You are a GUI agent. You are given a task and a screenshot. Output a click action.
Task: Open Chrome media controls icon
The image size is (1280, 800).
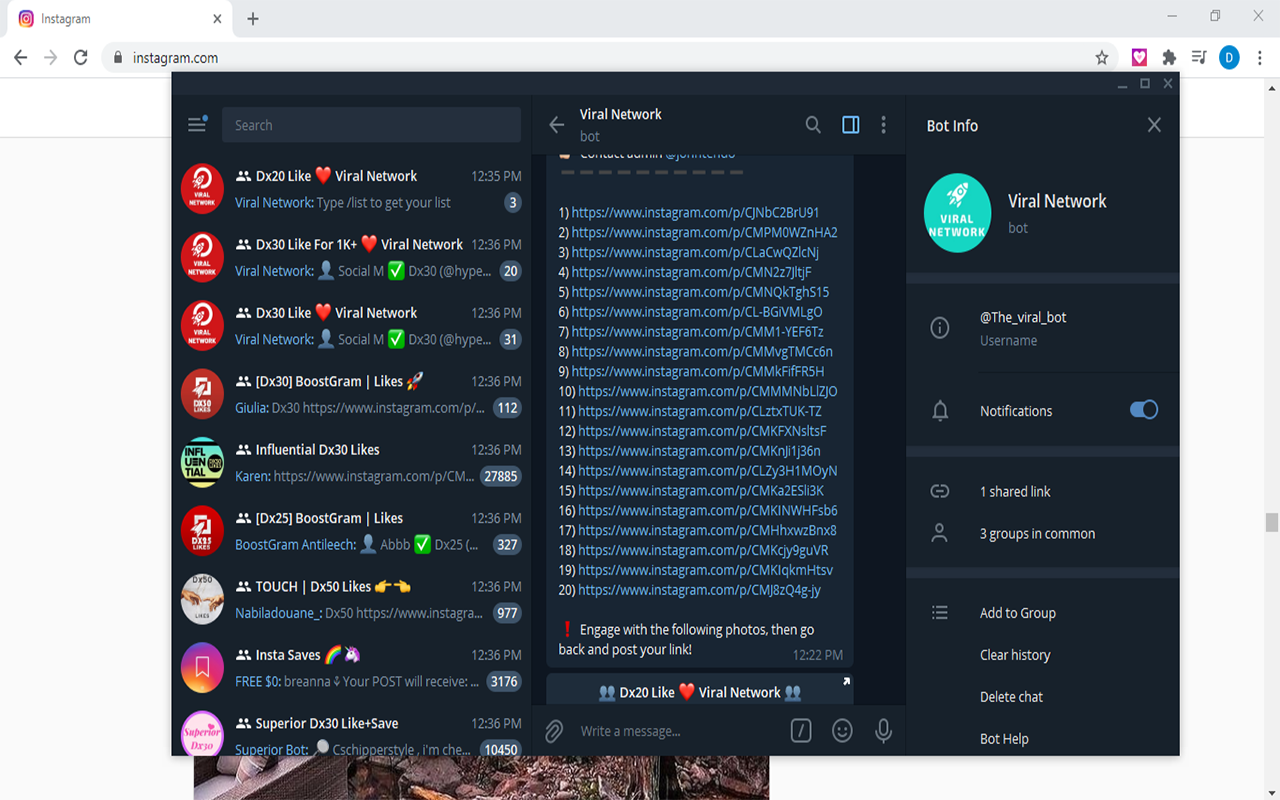(x=1199, y=58)
